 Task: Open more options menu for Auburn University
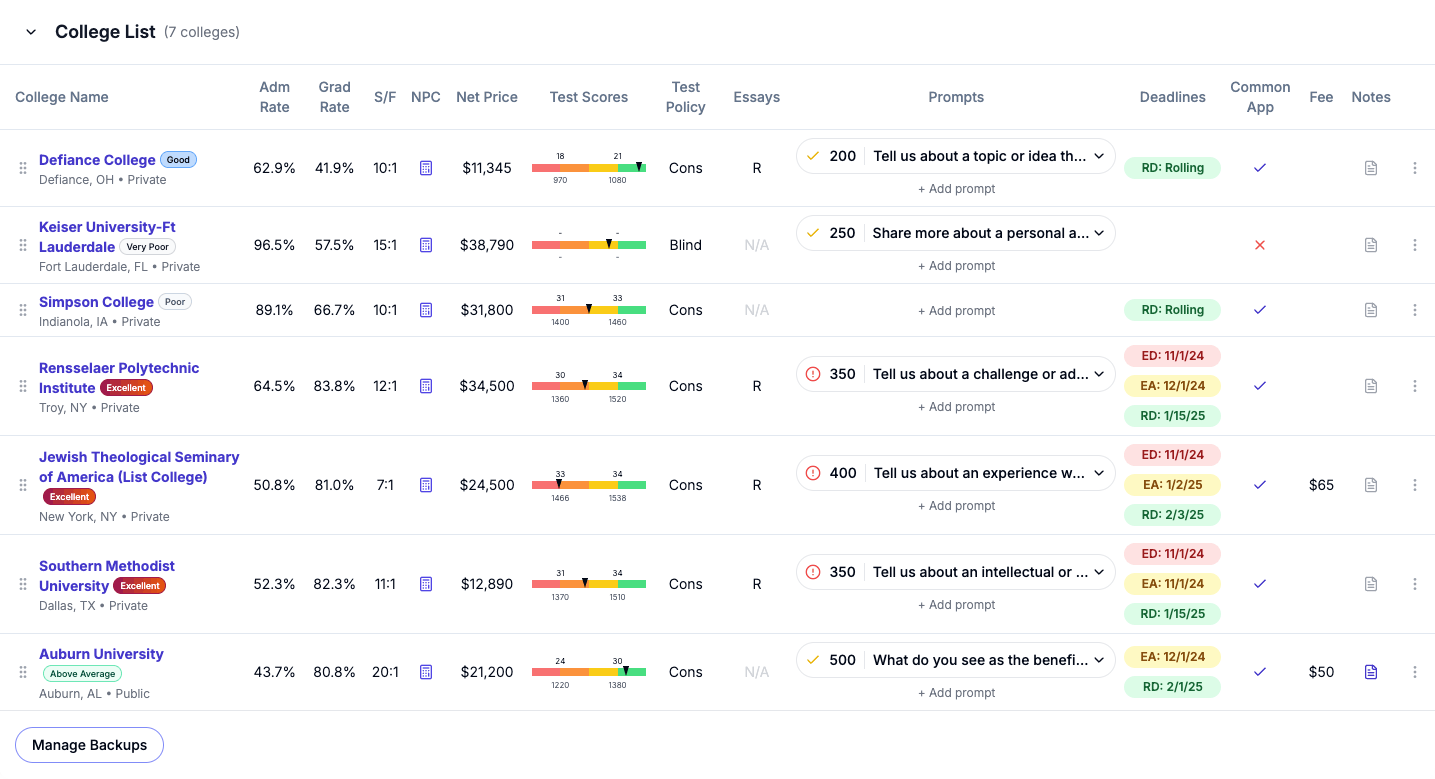point(1415,672)
